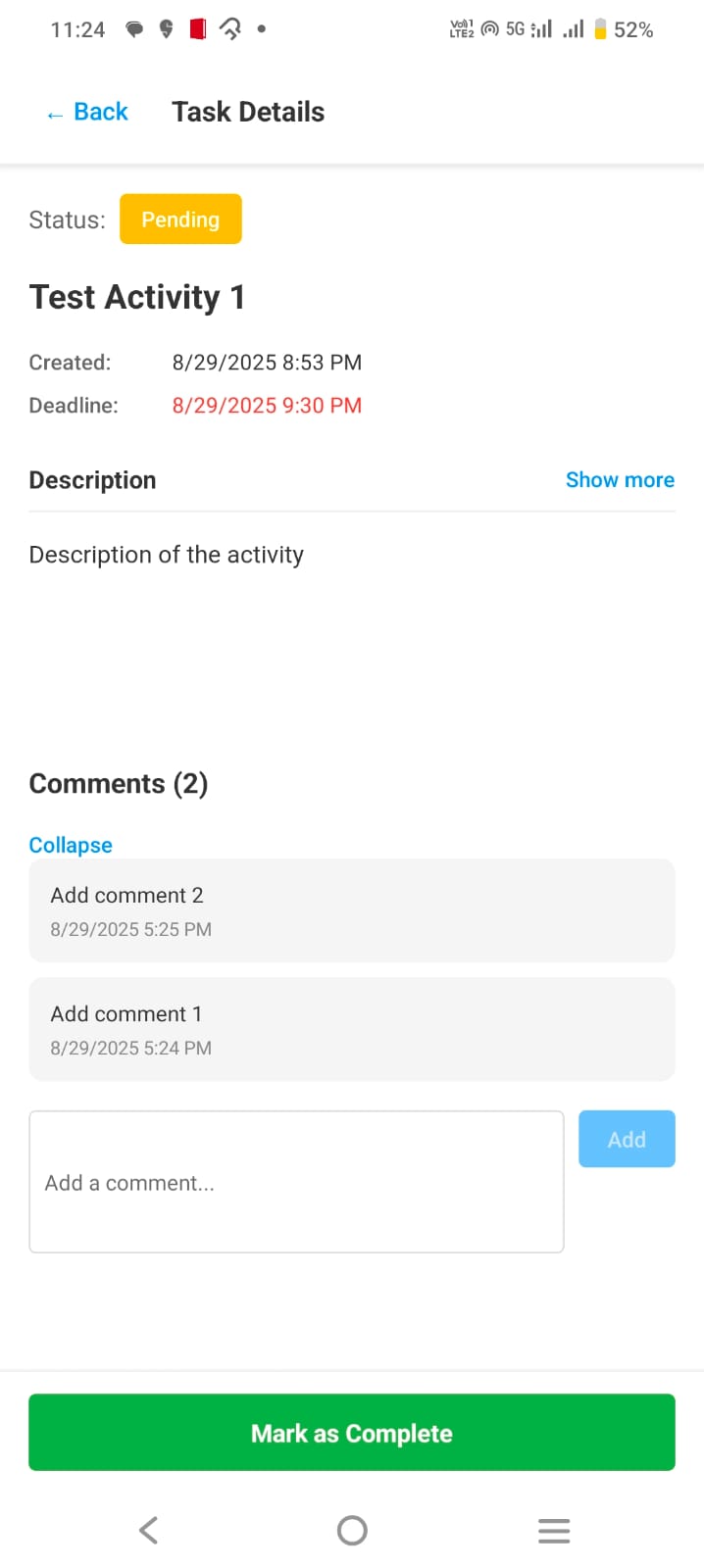Select the Add comment 1 entry

pyautogui.click(x=352, y=1029)
